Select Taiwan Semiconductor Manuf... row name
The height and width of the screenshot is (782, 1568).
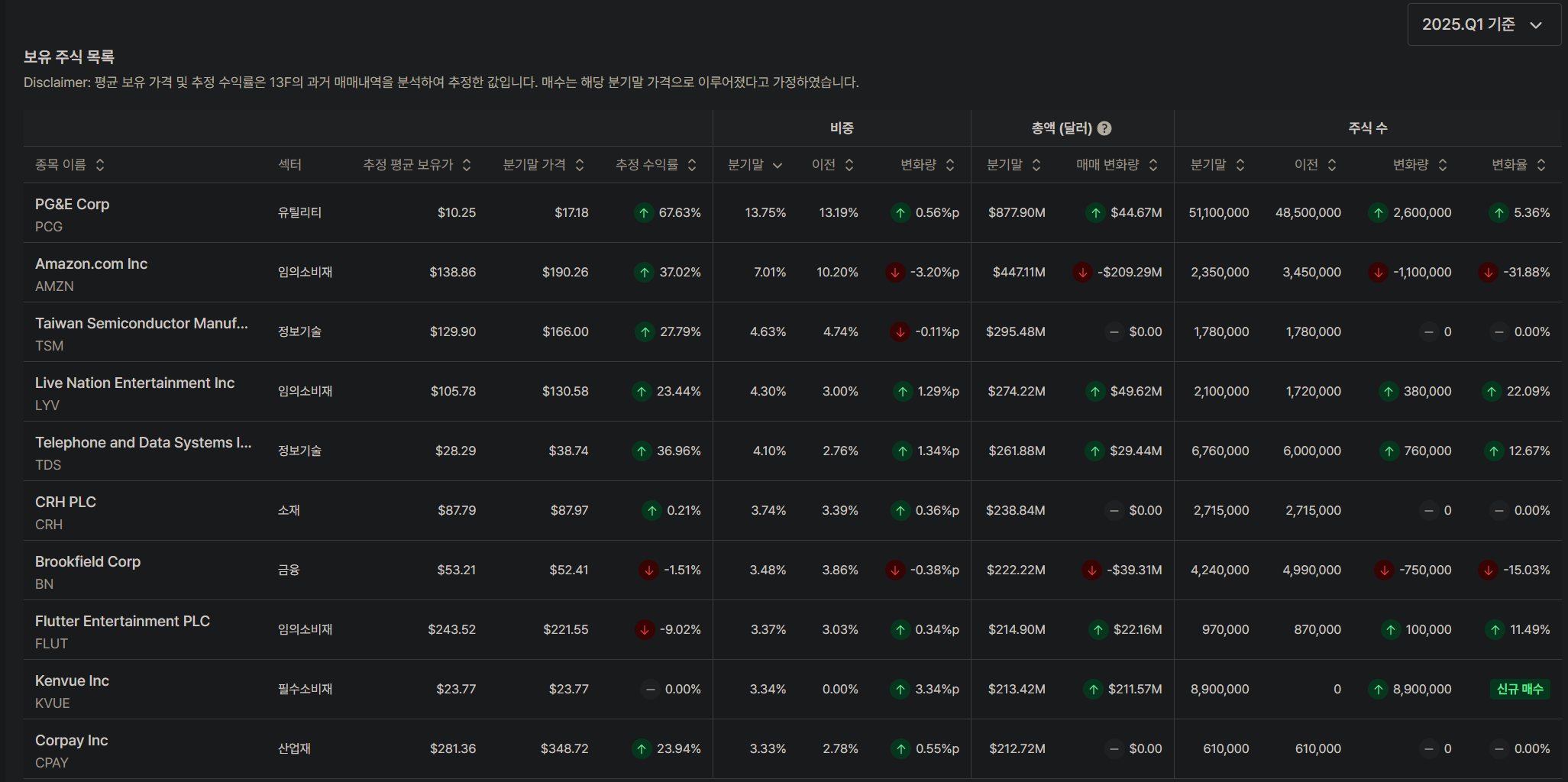(x=141, y=324)
